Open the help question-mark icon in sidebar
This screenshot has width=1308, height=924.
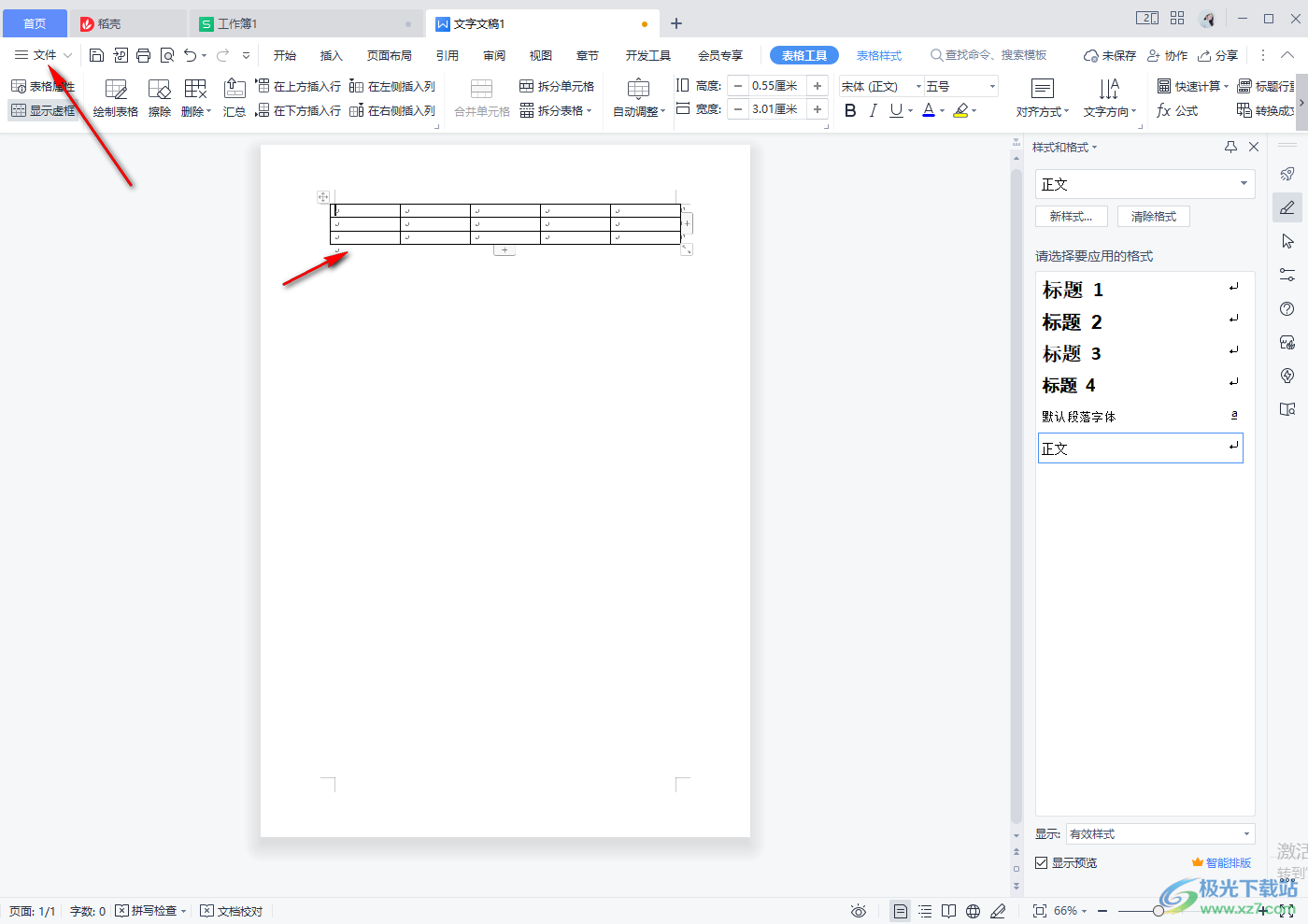click(1287, 308)
